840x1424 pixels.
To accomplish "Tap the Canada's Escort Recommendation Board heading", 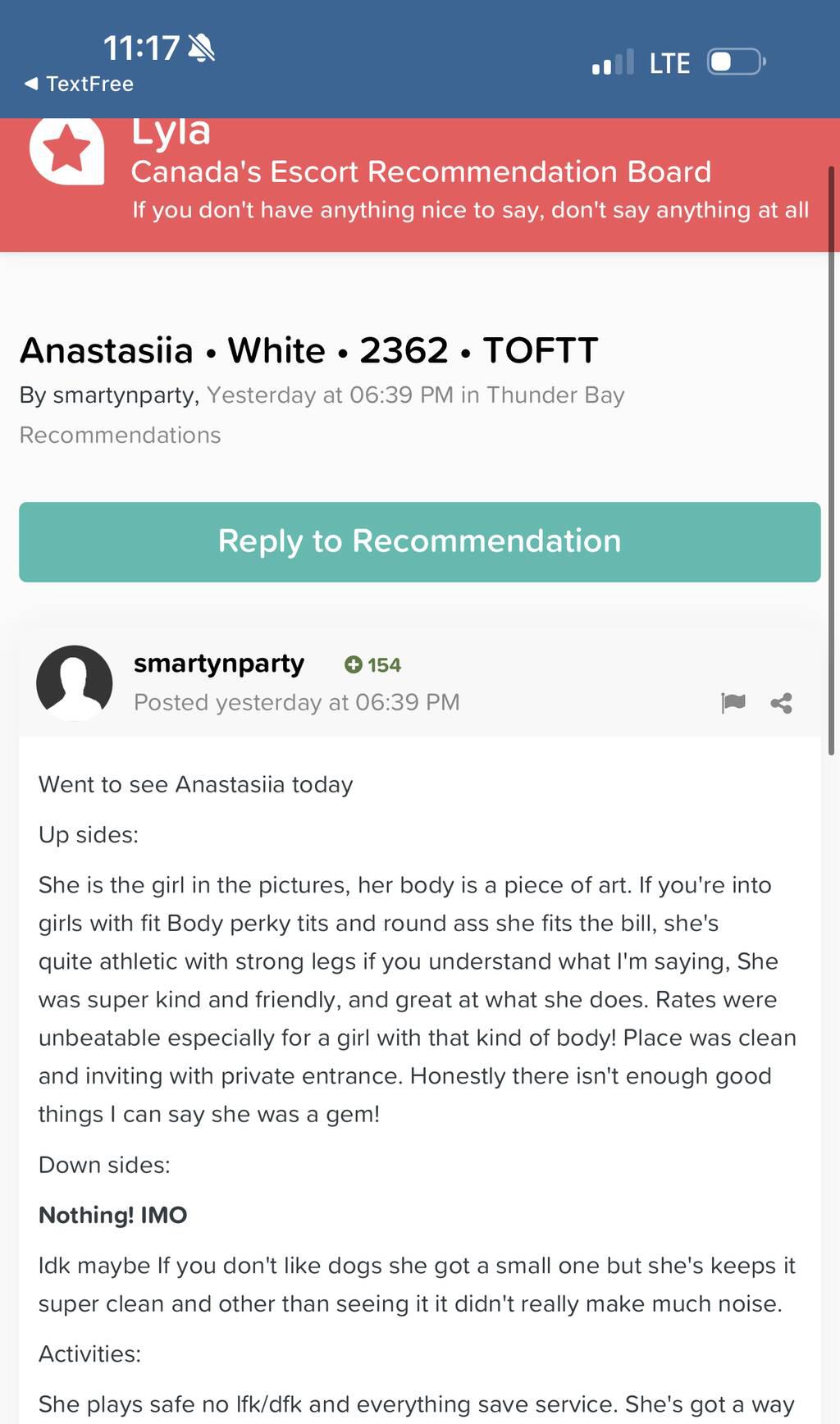I will coord(421,172).
